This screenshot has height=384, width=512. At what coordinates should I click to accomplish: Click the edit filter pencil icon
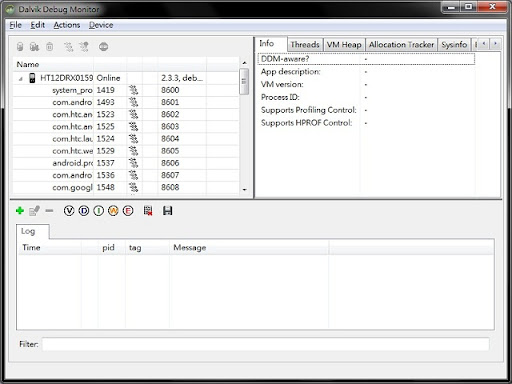coord(34,211)
